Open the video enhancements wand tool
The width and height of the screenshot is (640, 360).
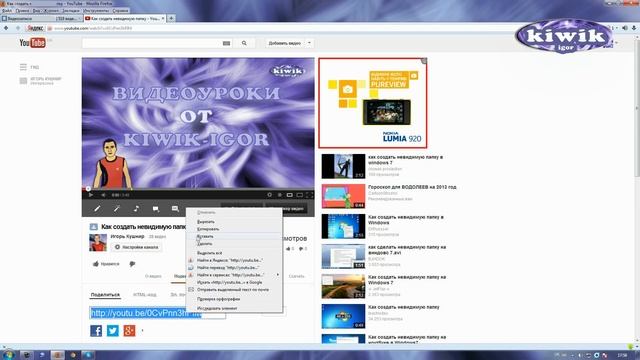click(x=117, y=209)
